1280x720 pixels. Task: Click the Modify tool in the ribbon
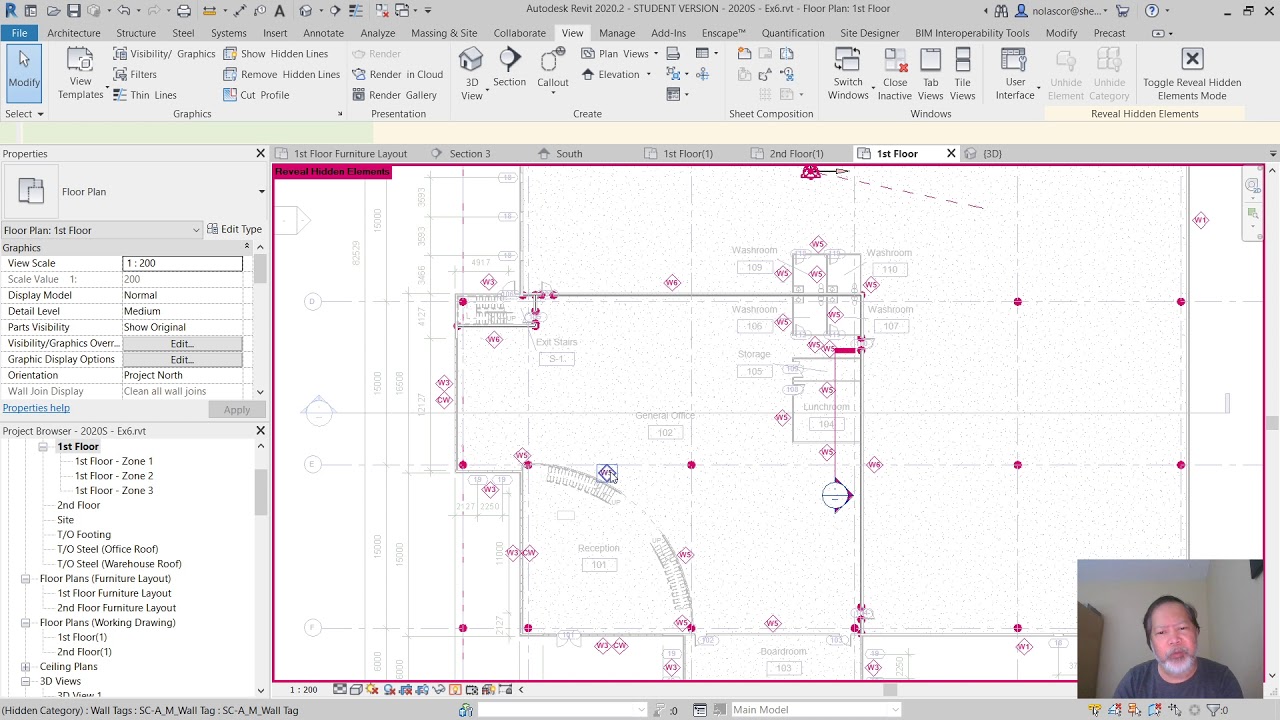click(24, 72)
